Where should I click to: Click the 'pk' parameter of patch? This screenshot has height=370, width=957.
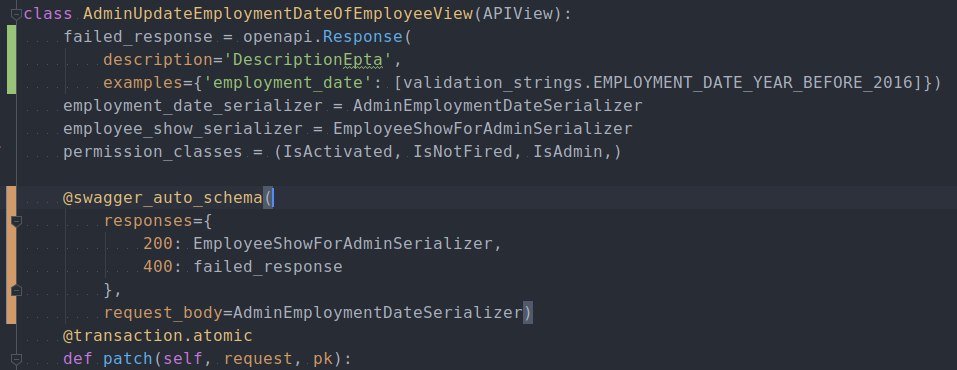click(x=323, y=358)
